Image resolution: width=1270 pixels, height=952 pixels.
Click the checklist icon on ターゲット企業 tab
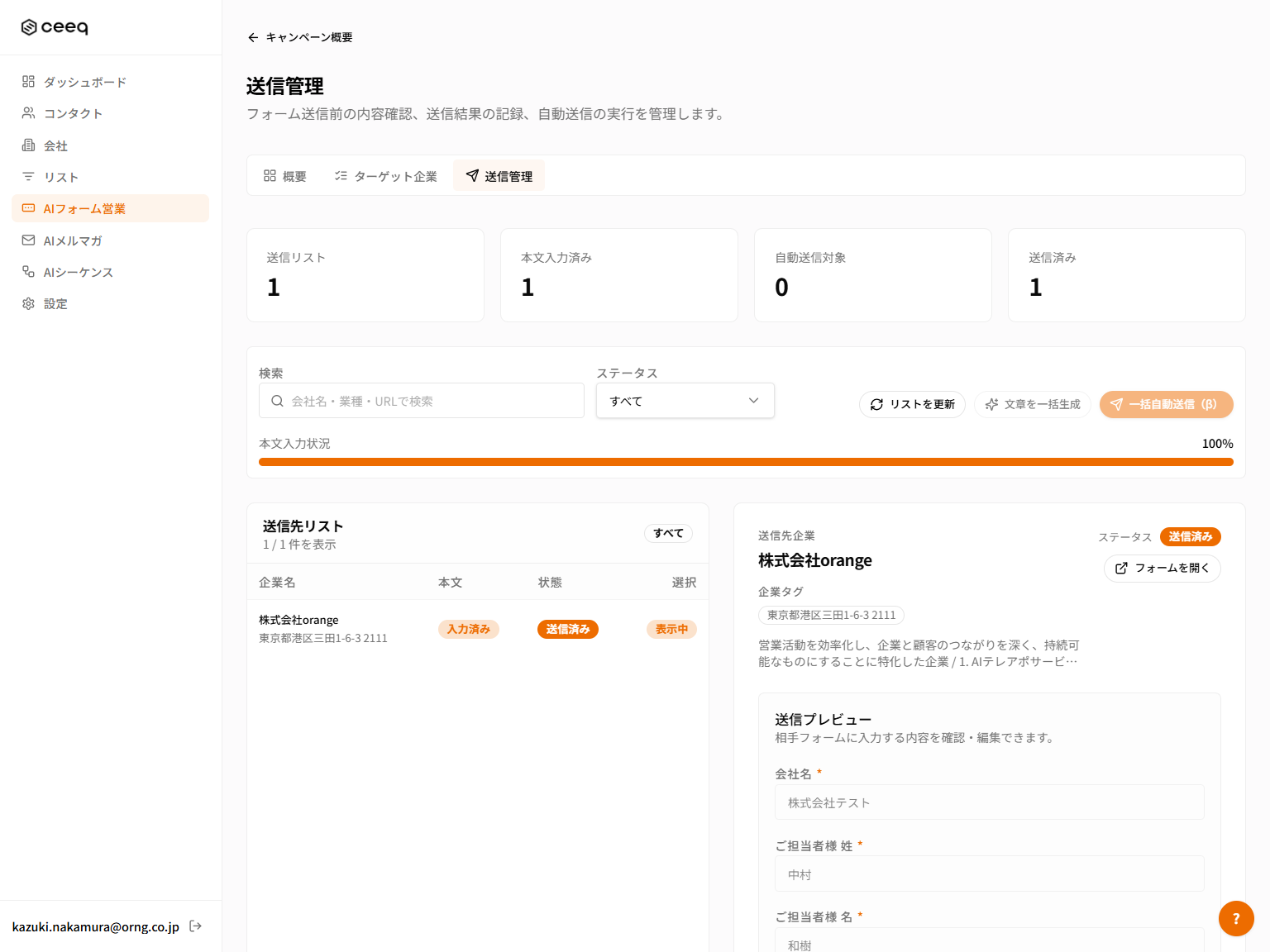tap(341, 175)
